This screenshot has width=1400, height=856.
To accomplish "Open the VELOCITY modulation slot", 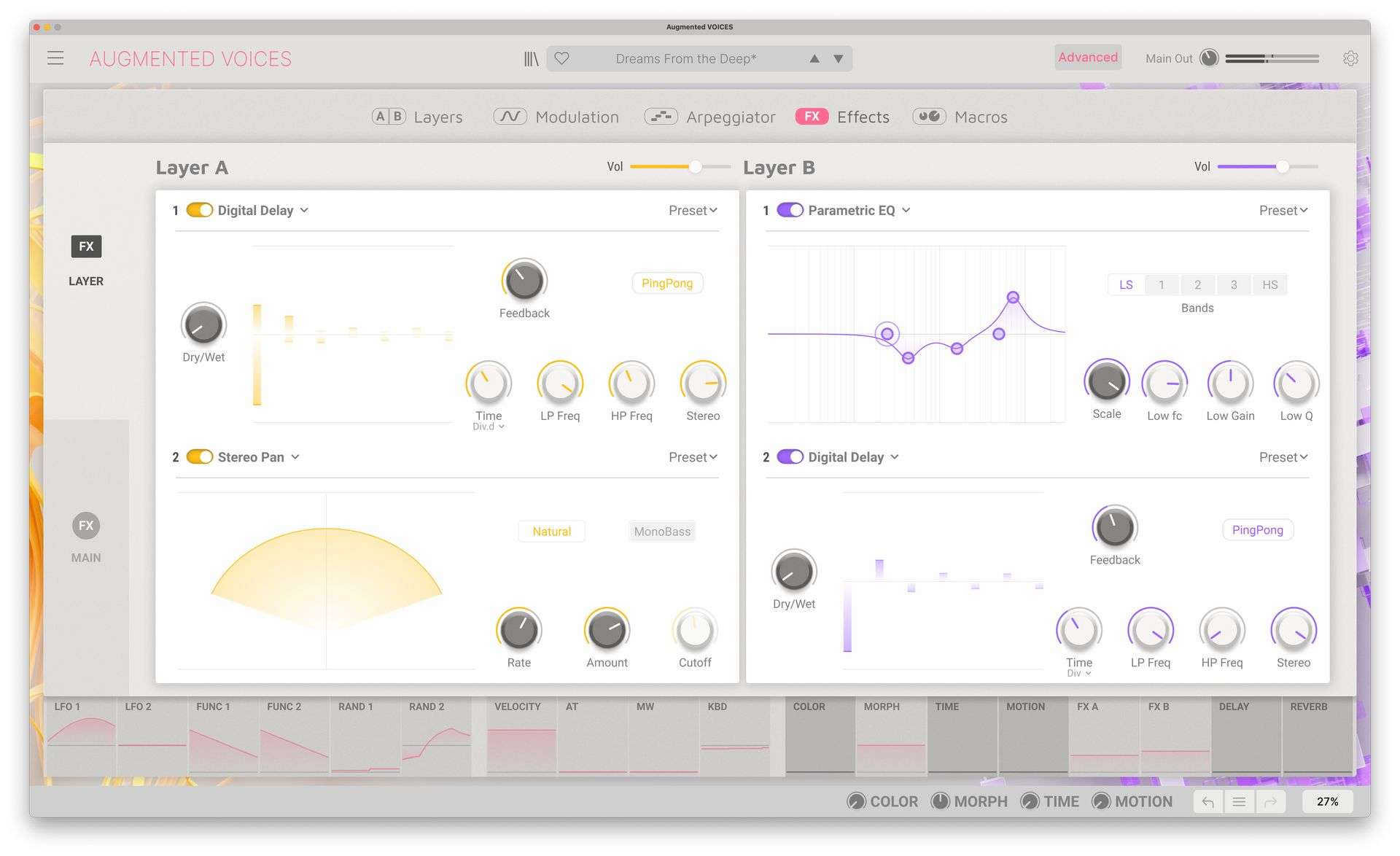I will [x=521, y=736].
